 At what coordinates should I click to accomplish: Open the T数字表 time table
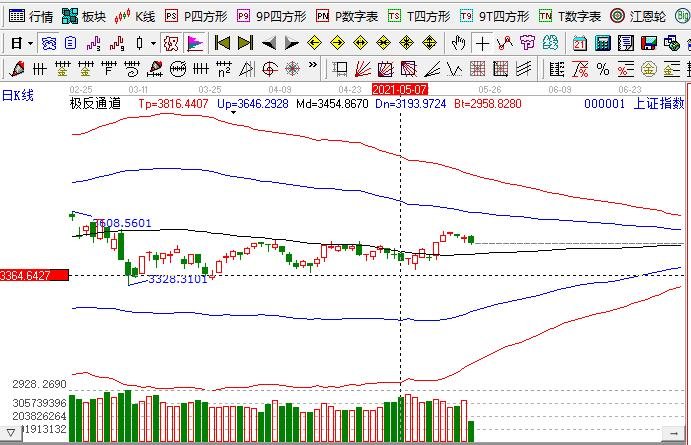coord(570,17)
